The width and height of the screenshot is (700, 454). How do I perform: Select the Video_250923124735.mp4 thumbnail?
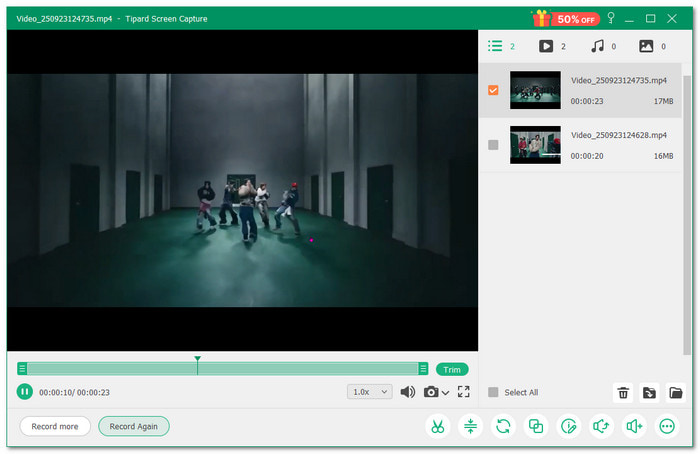pyautogui.click(x=535, y=90)
